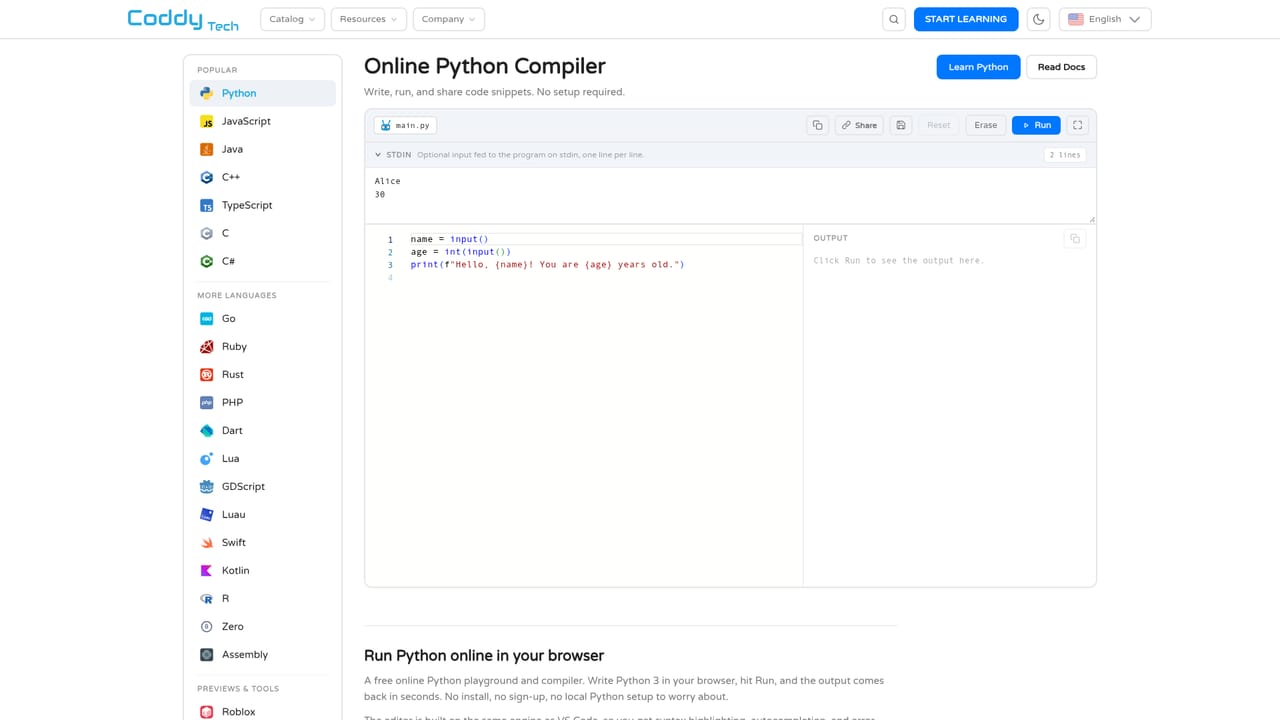Collapse the STDIN section chevron
This screenshot has height=720, width=1280.
(x=378, y=155)
